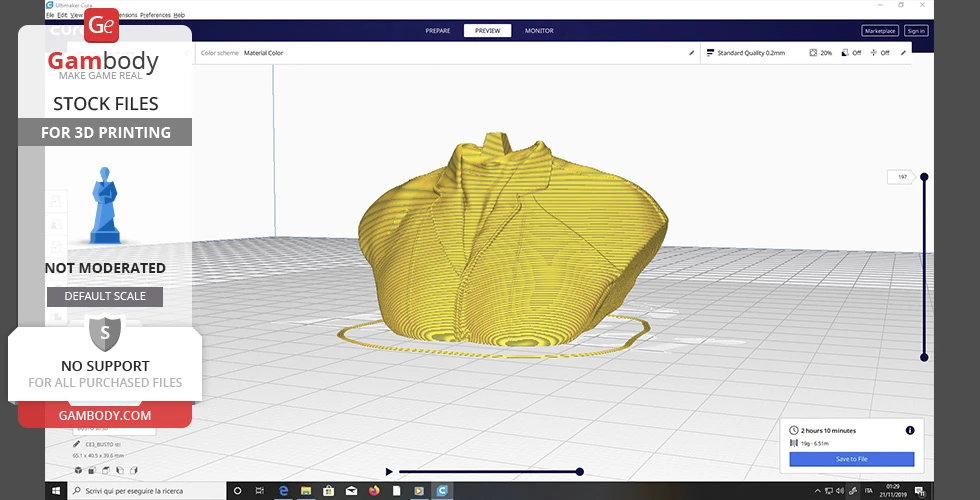Select the right view cube icon

click(133, 470)
